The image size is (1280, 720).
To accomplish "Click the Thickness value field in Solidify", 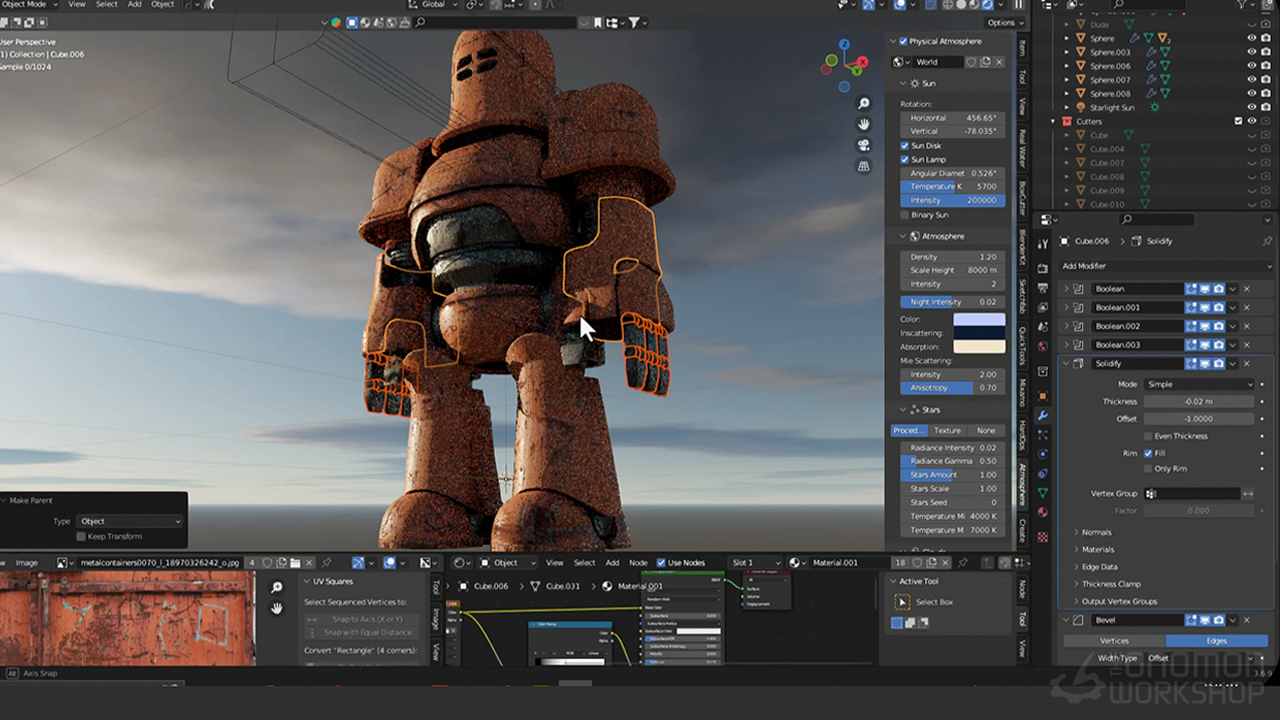I will tap(1198, 401).
